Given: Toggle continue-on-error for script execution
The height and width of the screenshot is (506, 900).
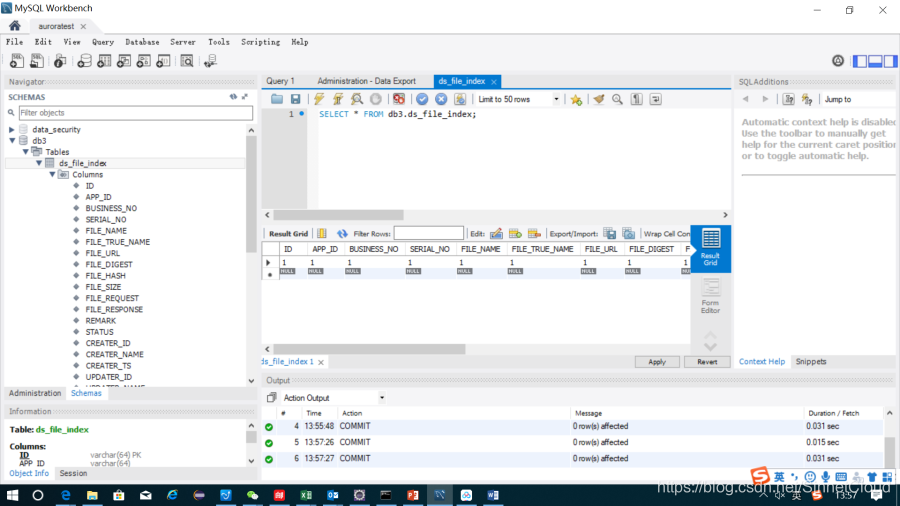Looking at the screenshot, I should (x=399, y=99).
